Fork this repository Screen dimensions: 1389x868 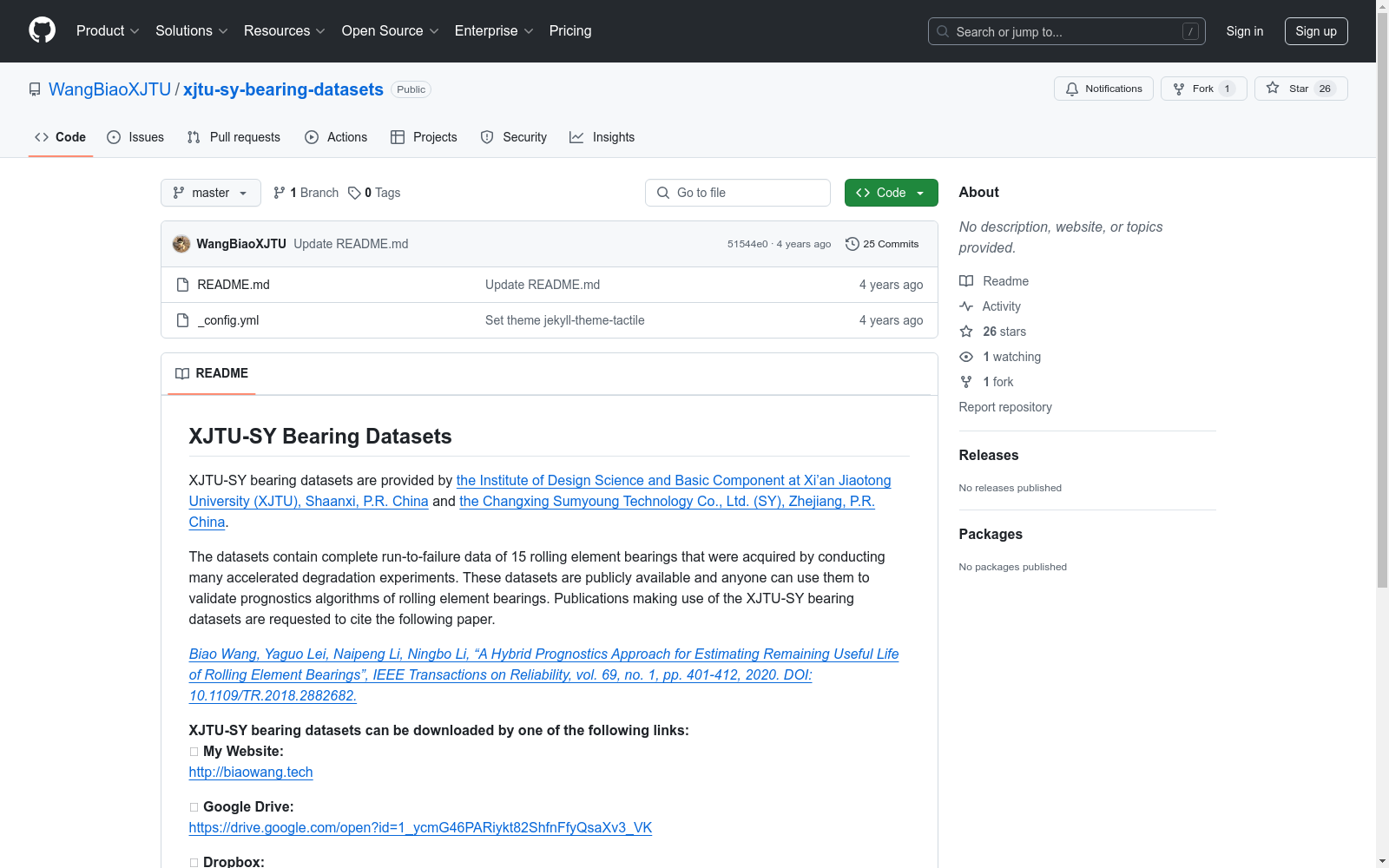(1204, 89)
